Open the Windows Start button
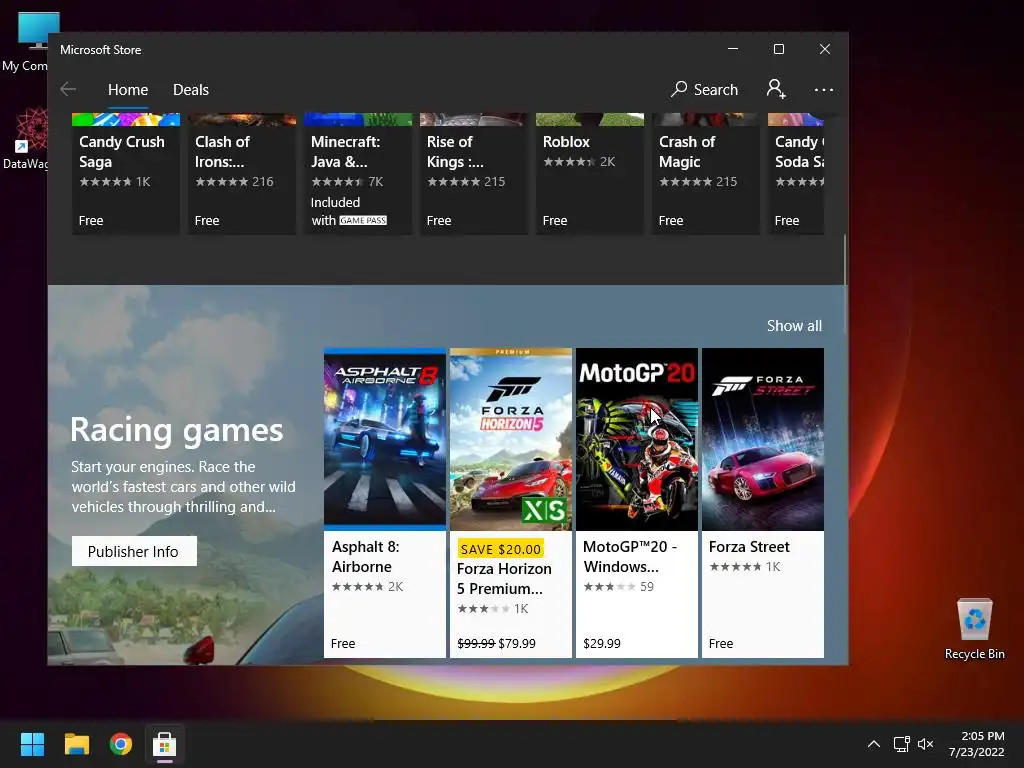This screenshot has width=1024, height=768. tap(32, 744)
